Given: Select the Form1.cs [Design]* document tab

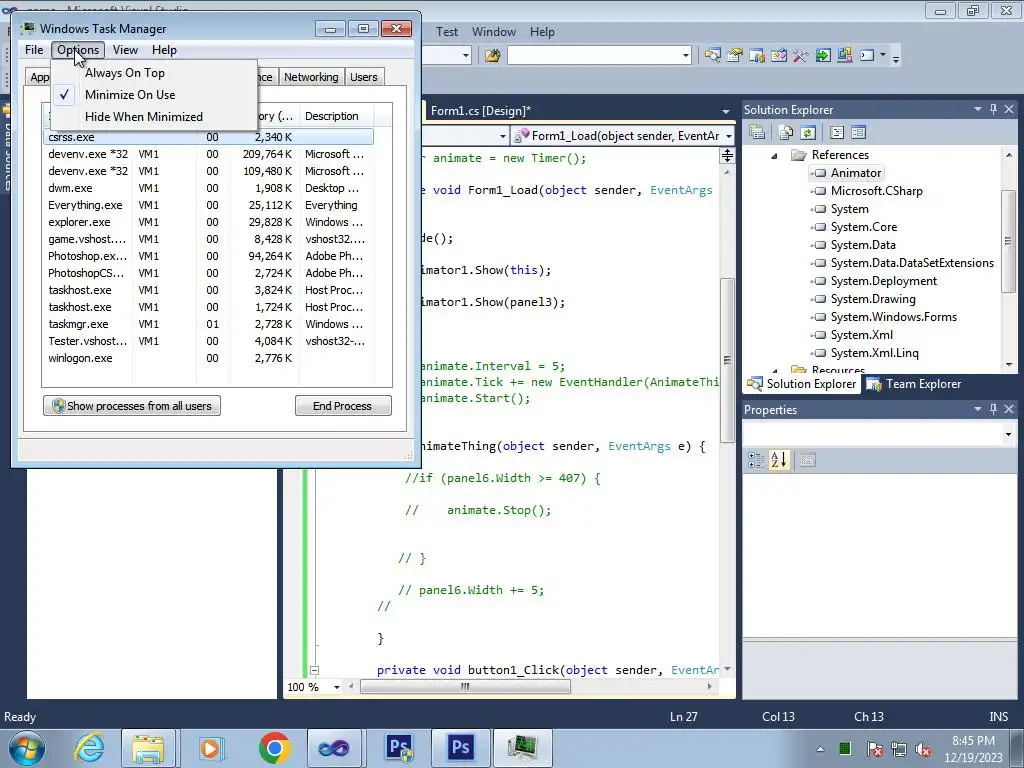Looking at the screenshot, I should [x=481, y=111].
